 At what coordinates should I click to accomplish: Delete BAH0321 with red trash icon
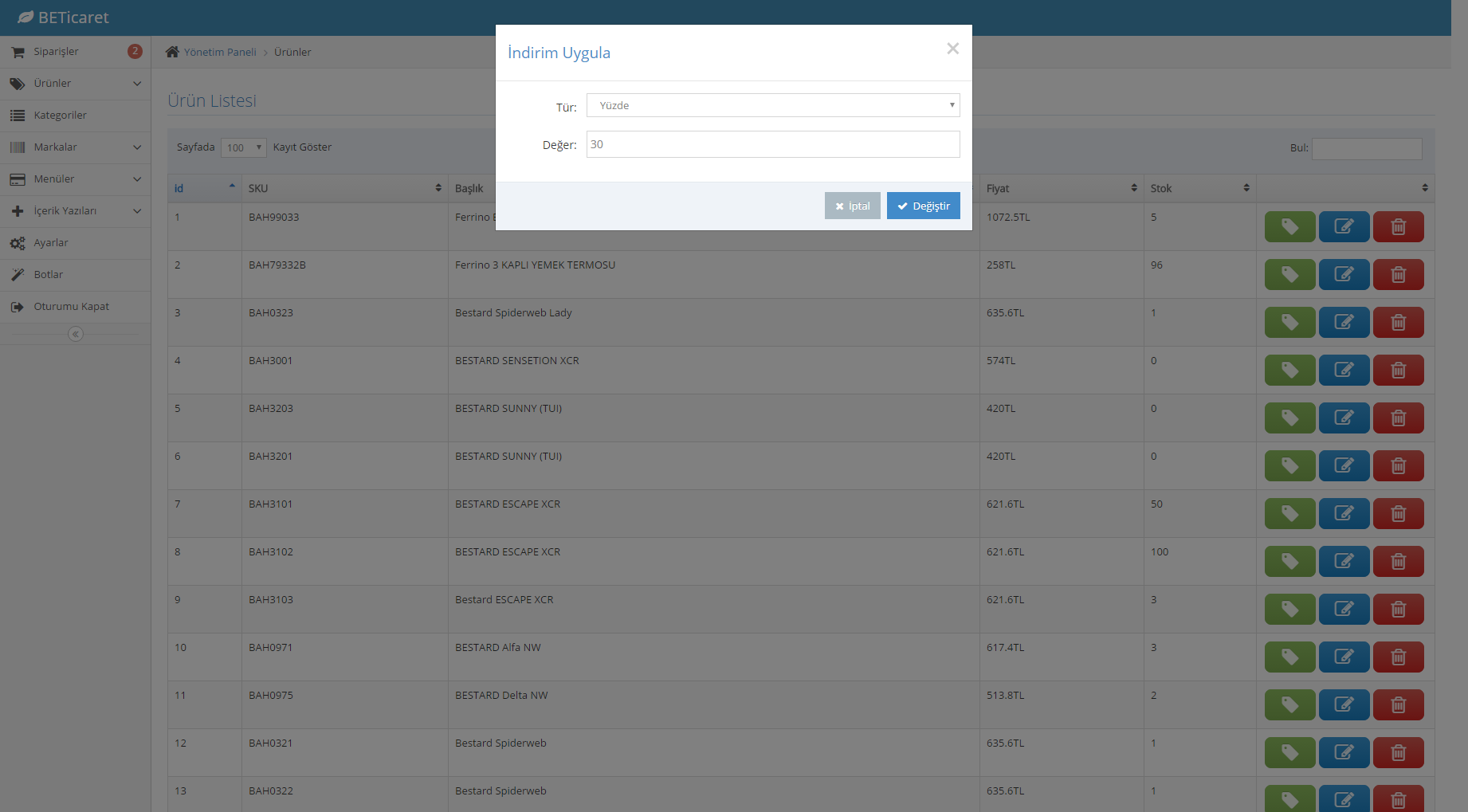pyautogui.click(x=1398, y=753)
